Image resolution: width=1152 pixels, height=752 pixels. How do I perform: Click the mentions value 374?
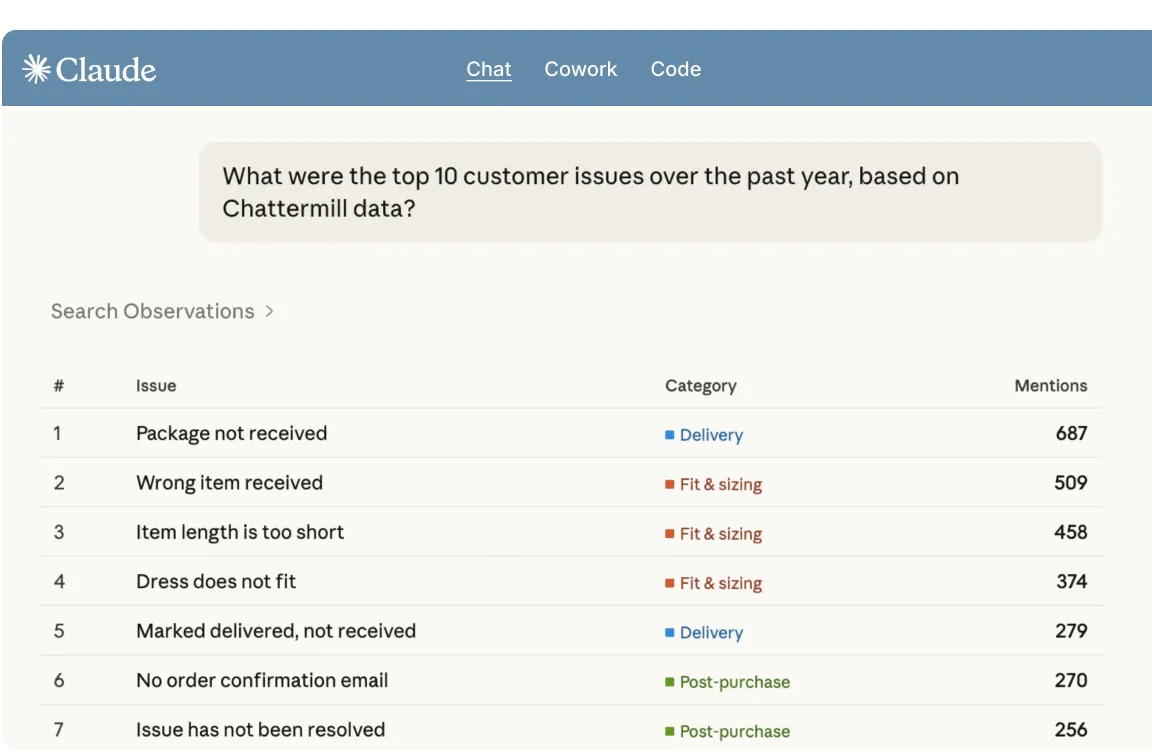tap(1071, 582)
